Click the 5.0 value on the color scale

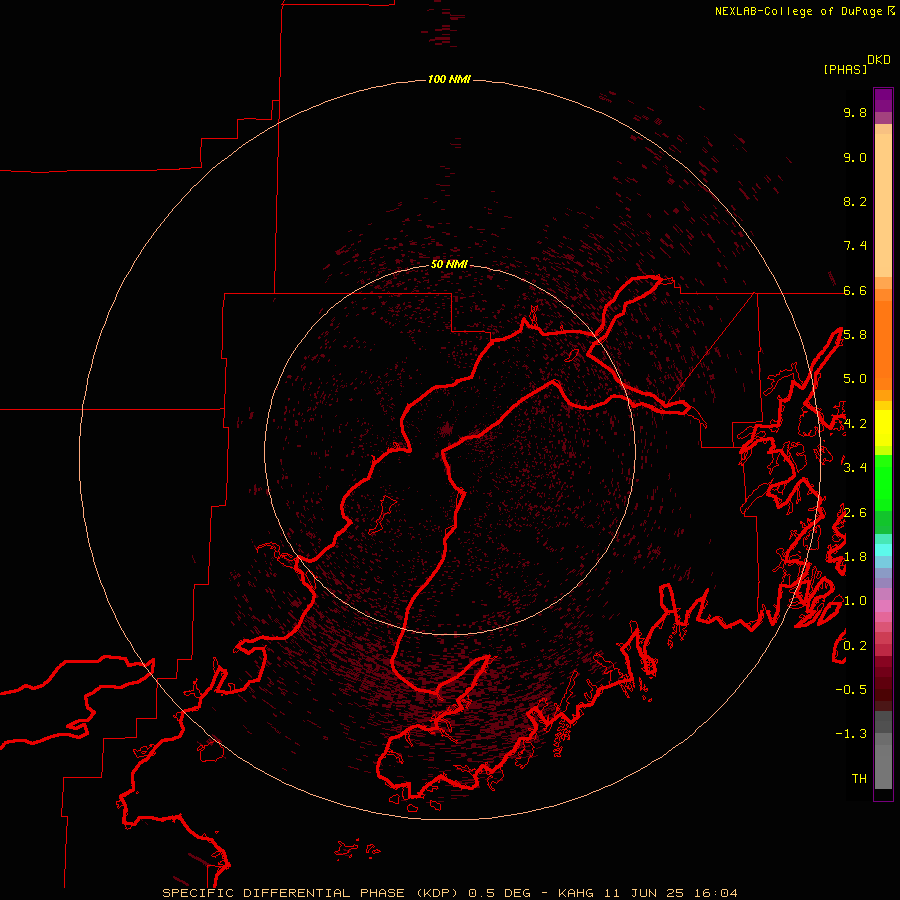coord(855,379)
